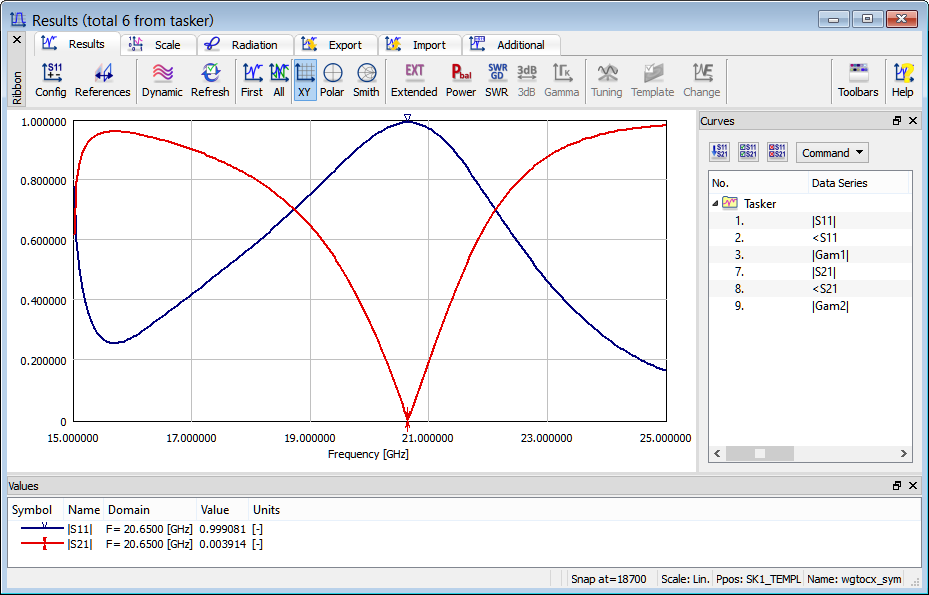Click the Curves list scroll right arrow
929x595 pixels.
(904, 453)
